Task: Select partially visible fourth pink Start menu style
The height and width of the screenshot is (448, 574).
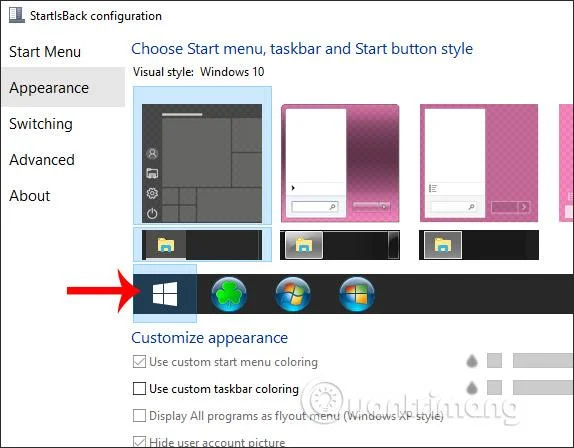Action: point(566,163)
